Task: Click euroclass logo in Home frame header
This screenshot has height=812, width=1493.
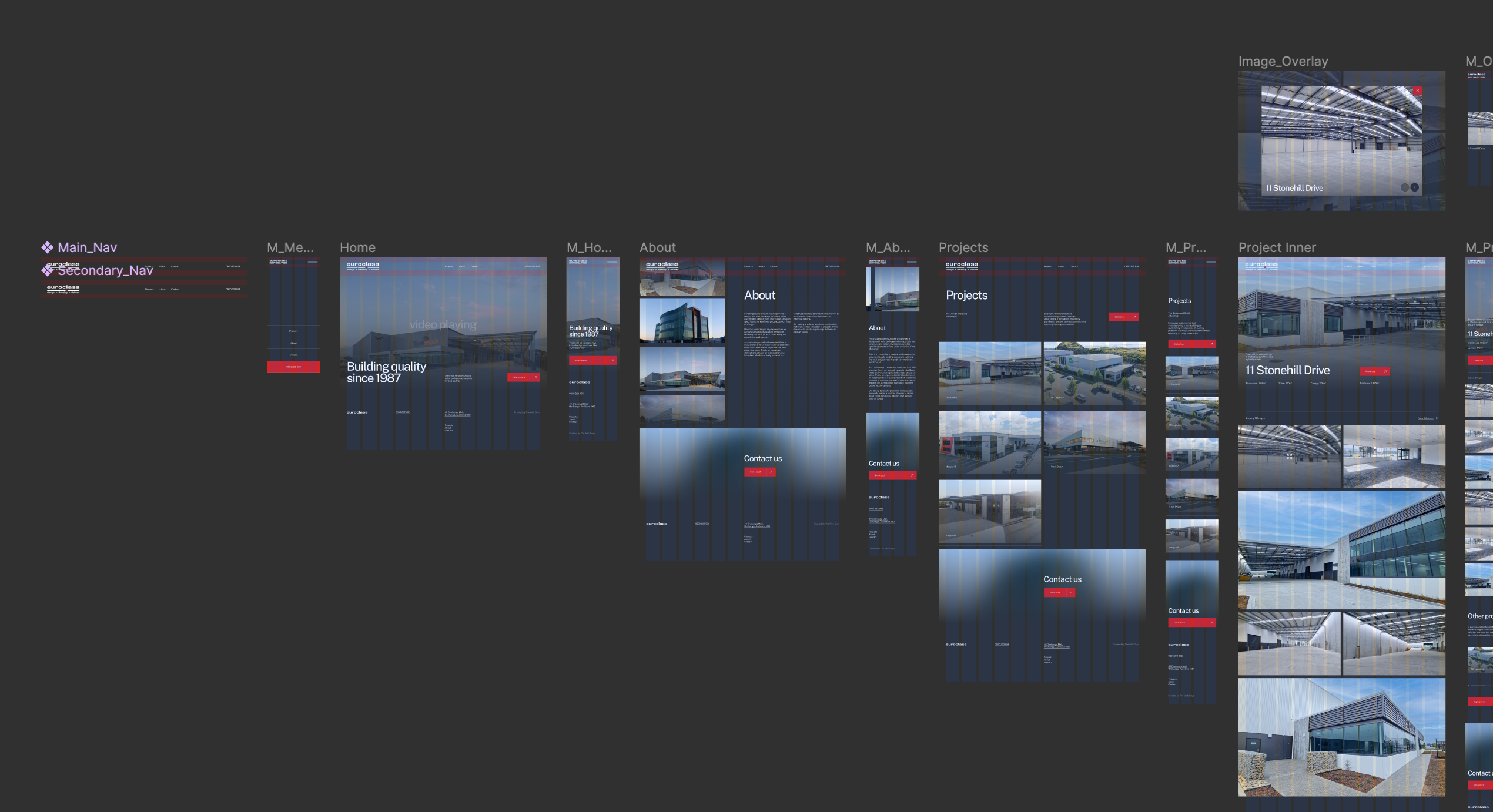Action: pos(363,266)
